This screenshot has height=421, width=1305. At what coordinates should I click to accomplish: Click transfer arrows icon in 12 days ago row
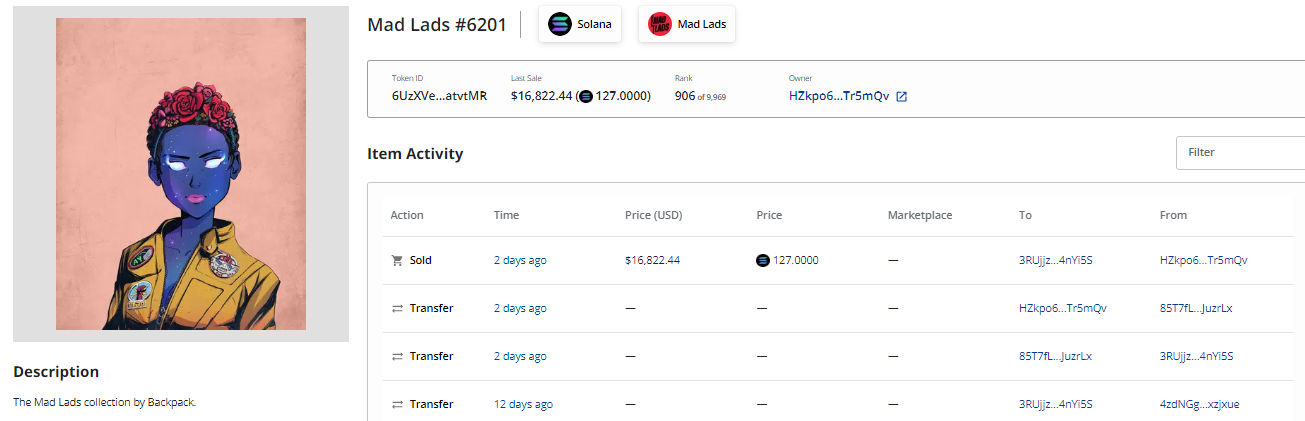click(397, 404)
